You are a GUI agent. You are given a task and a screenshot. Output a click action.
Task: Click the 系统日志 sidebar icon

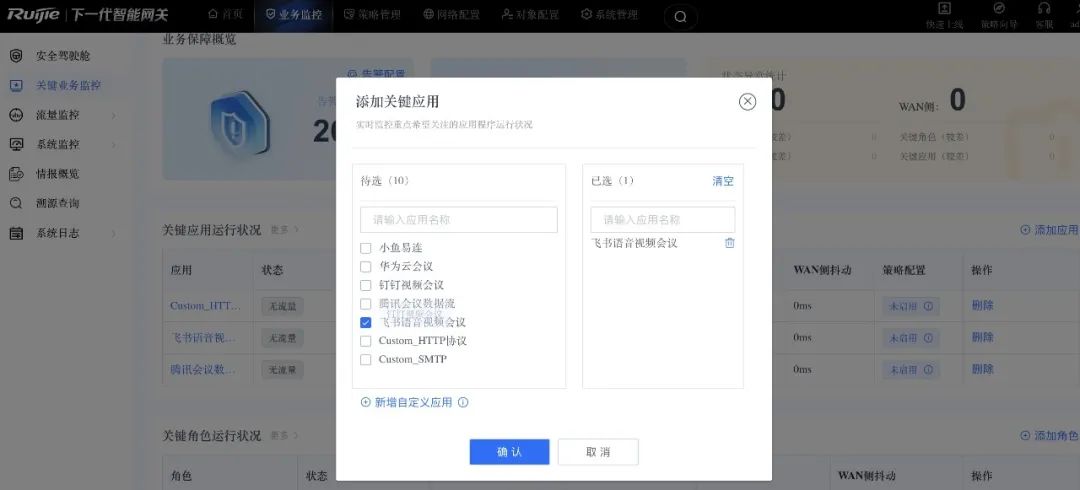tap(16, 233)
